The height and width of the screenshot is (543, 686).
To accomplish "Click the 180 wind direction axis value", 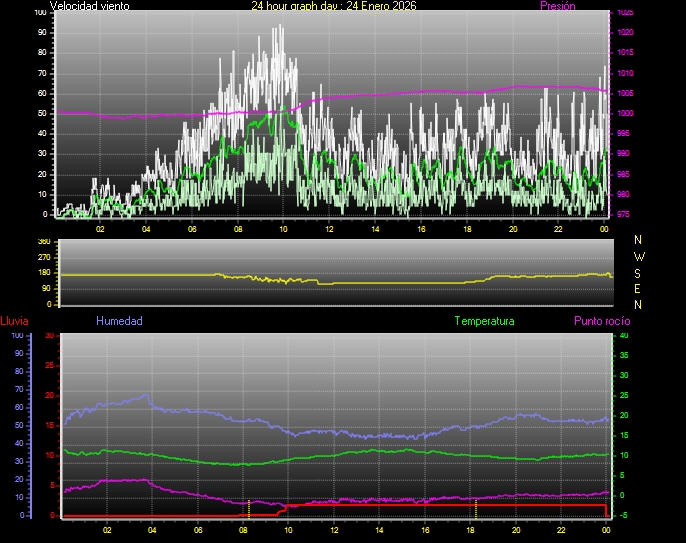I will (x=44, y=273).
